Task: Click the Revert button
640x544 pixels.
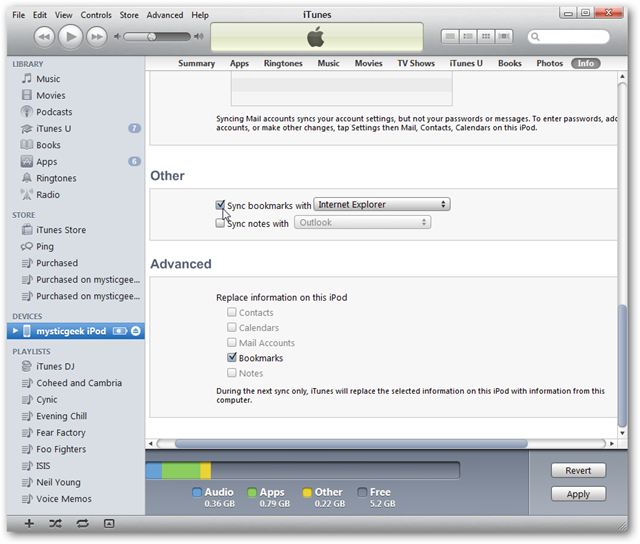Action: [578, 471]
